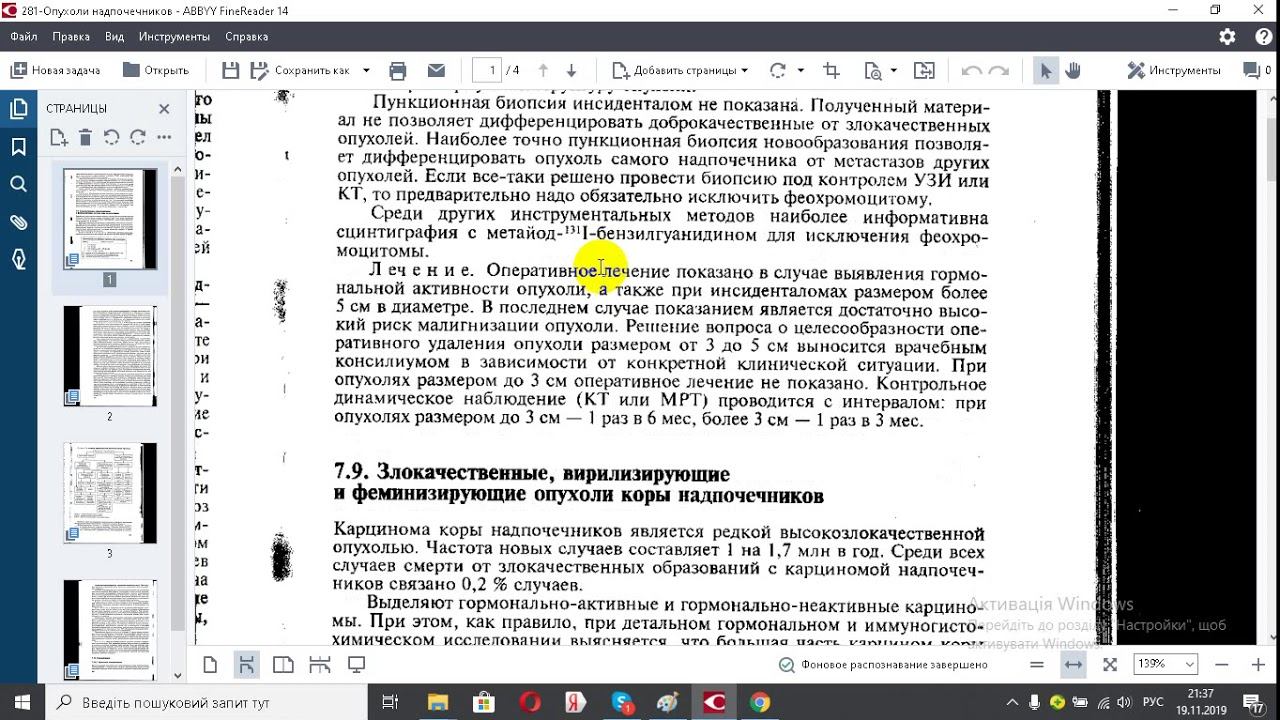Click the Новая задача button
1280x720 pixels.
56,70
